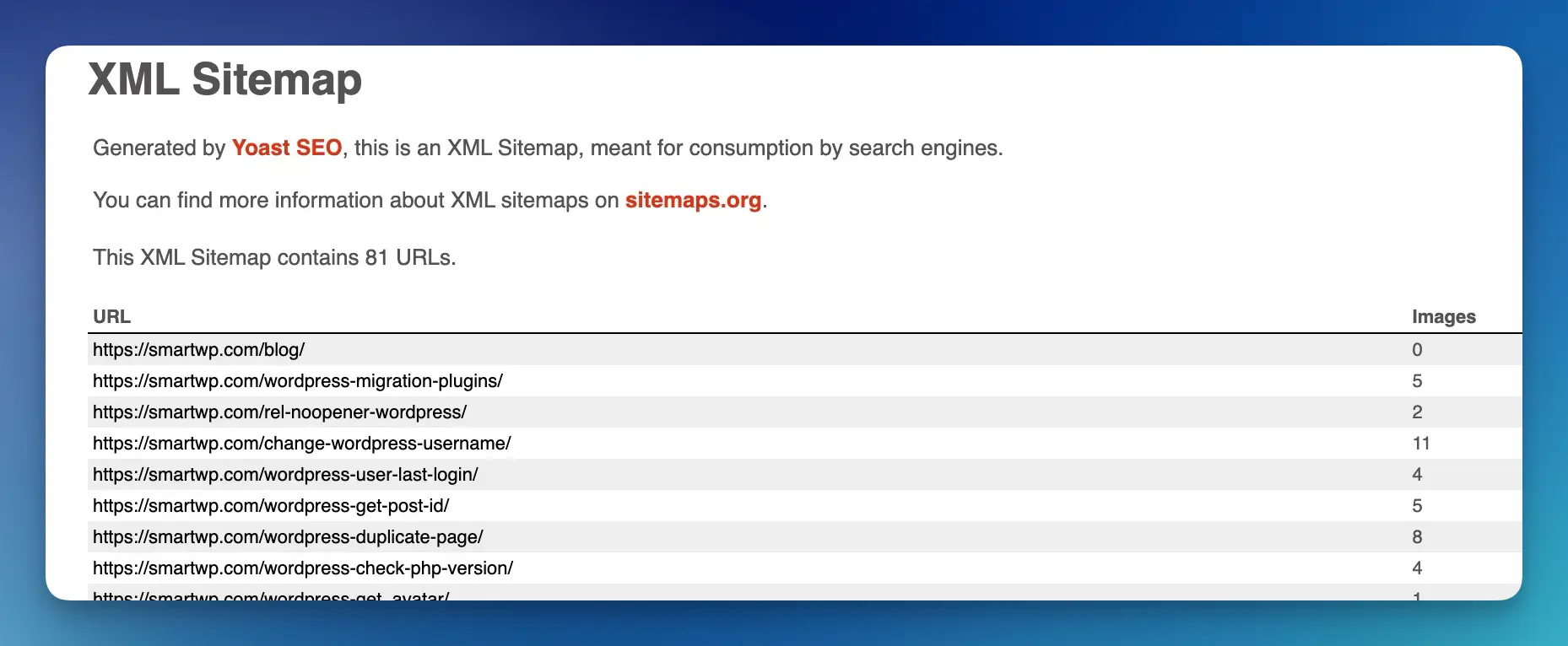Open the wordpress-get-avatar link
The height and width of the screenshot is (646, 1568).
271,595
